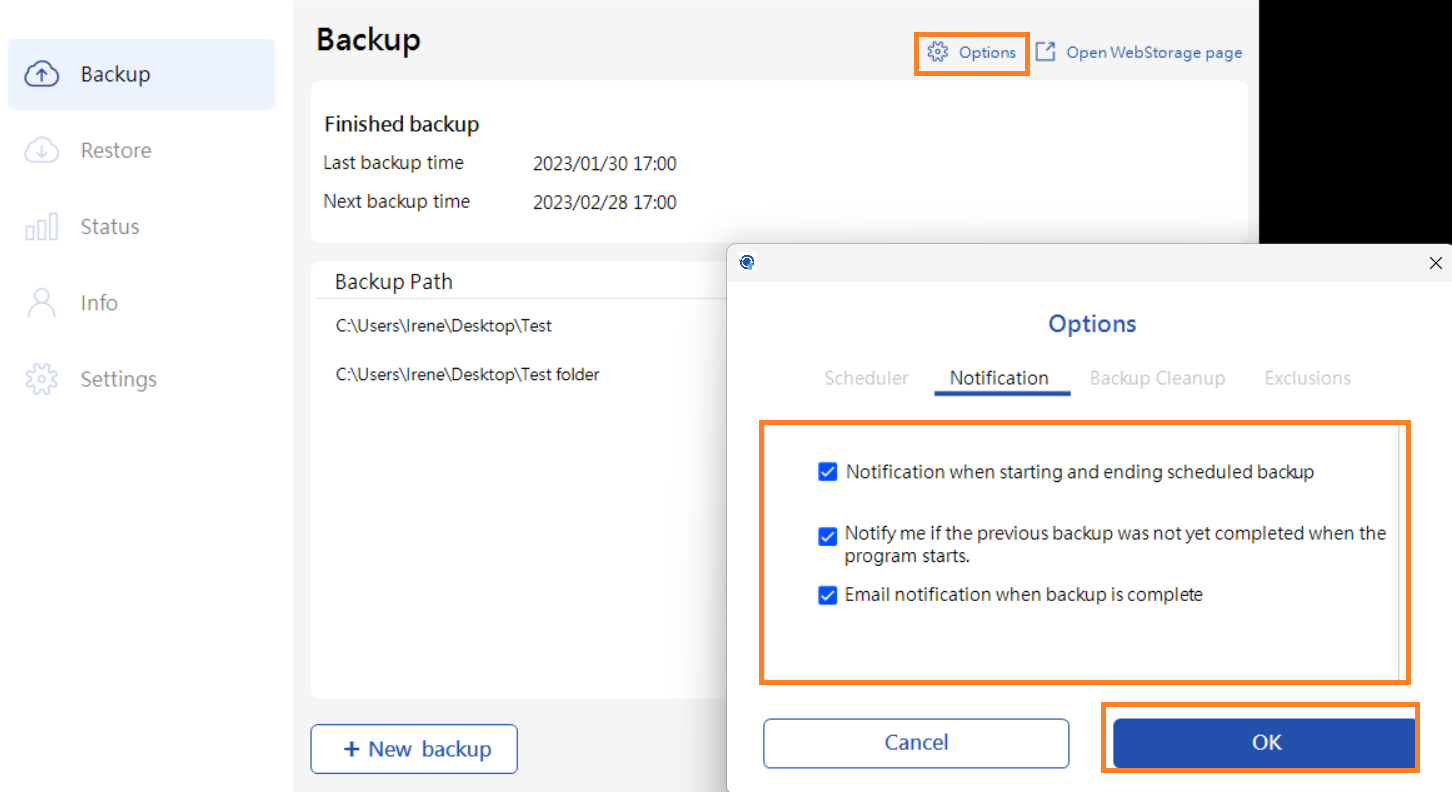Go to the Exclusions tab
This screenshot has width=1452, height=792.
(x=1307, y=378)
